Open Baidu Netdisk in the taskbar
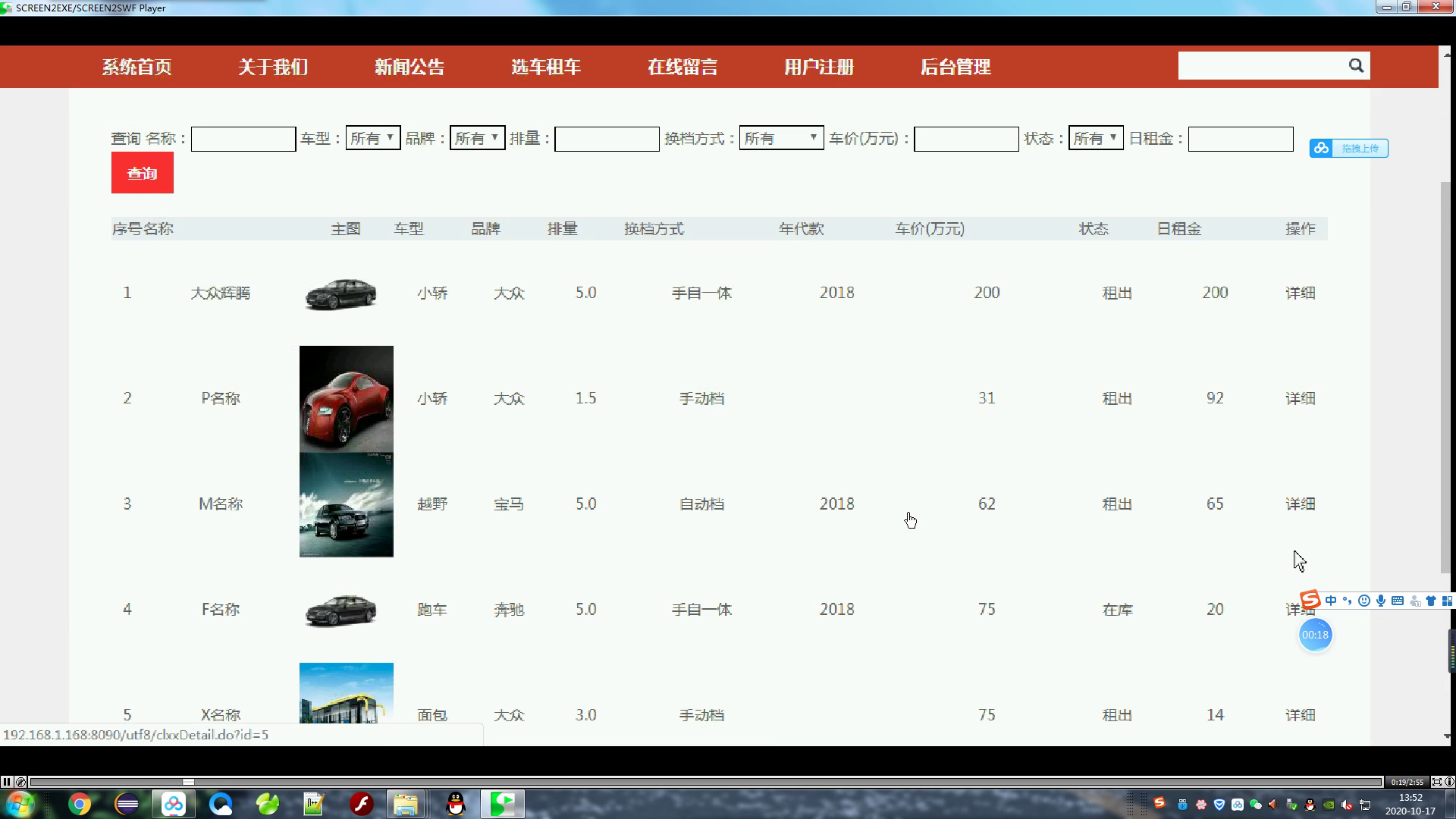 coord(173,804)
